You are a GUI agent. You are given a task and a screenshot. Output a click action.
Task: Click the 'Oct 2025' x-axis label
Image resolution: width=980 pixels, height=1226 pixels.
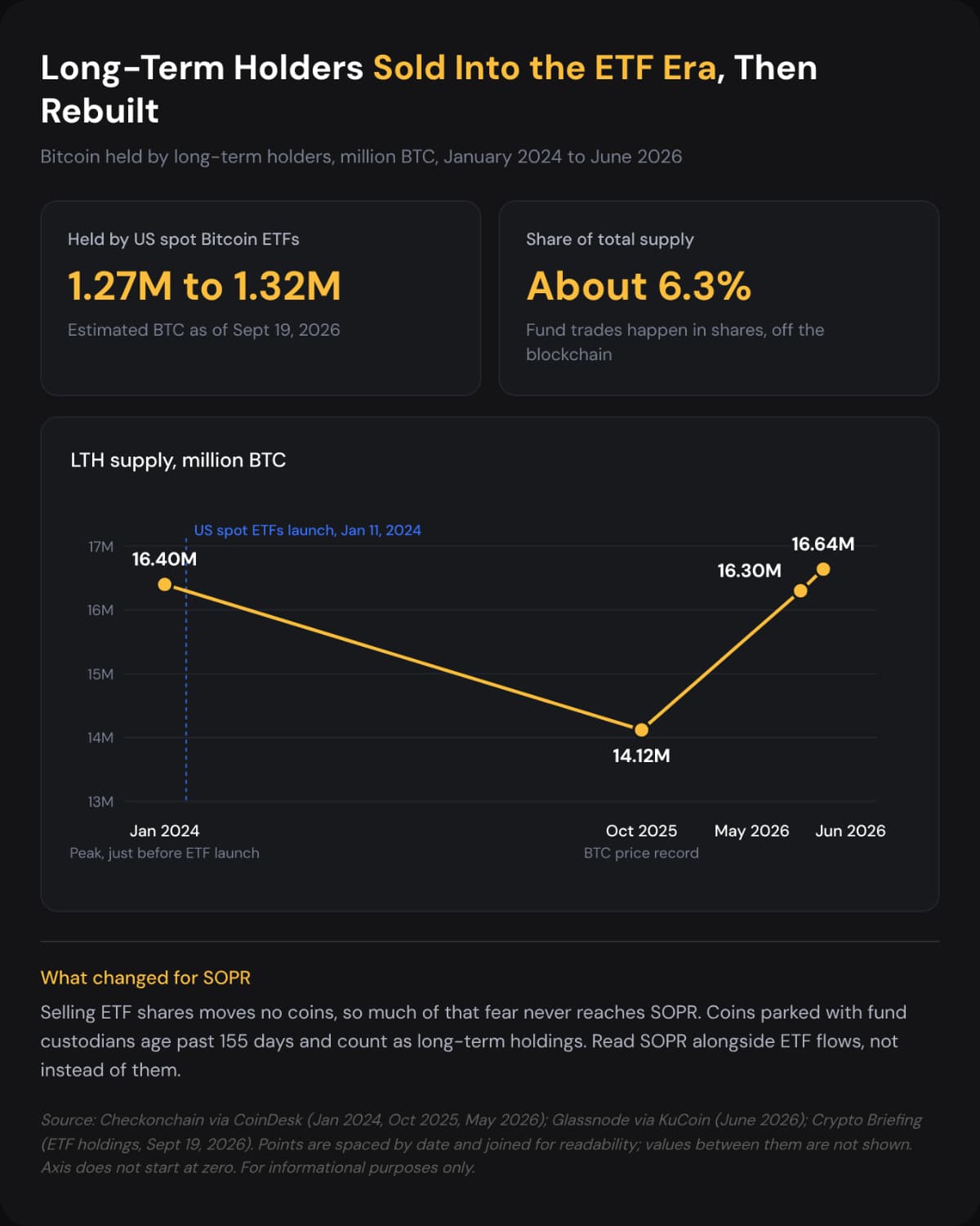[642, 831]
